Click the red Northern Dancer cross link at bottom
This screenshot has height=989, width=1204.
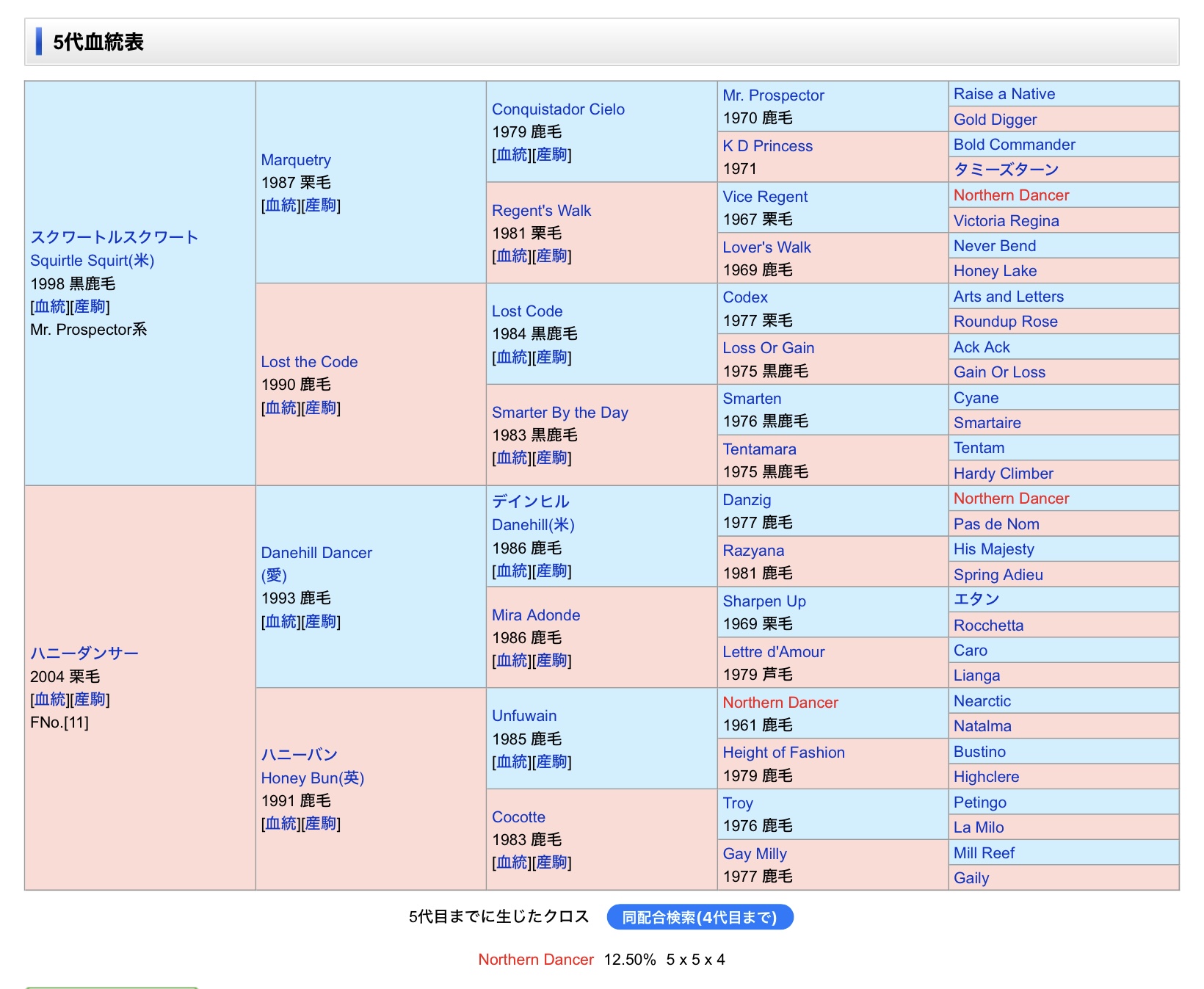(535, 960)
